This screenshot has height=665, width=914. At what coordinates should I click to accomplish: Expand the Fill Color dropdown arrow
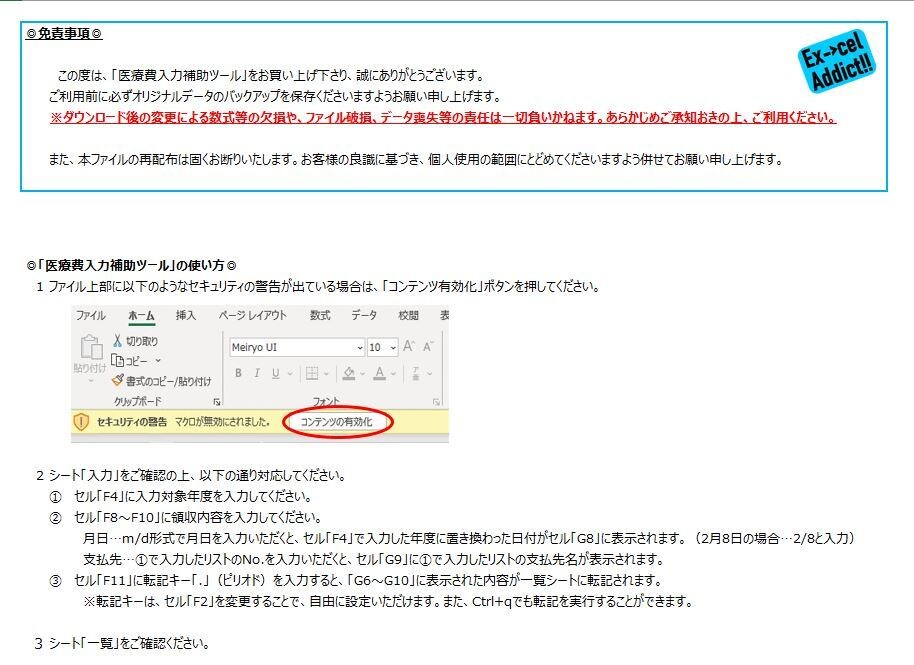(363, 374)
